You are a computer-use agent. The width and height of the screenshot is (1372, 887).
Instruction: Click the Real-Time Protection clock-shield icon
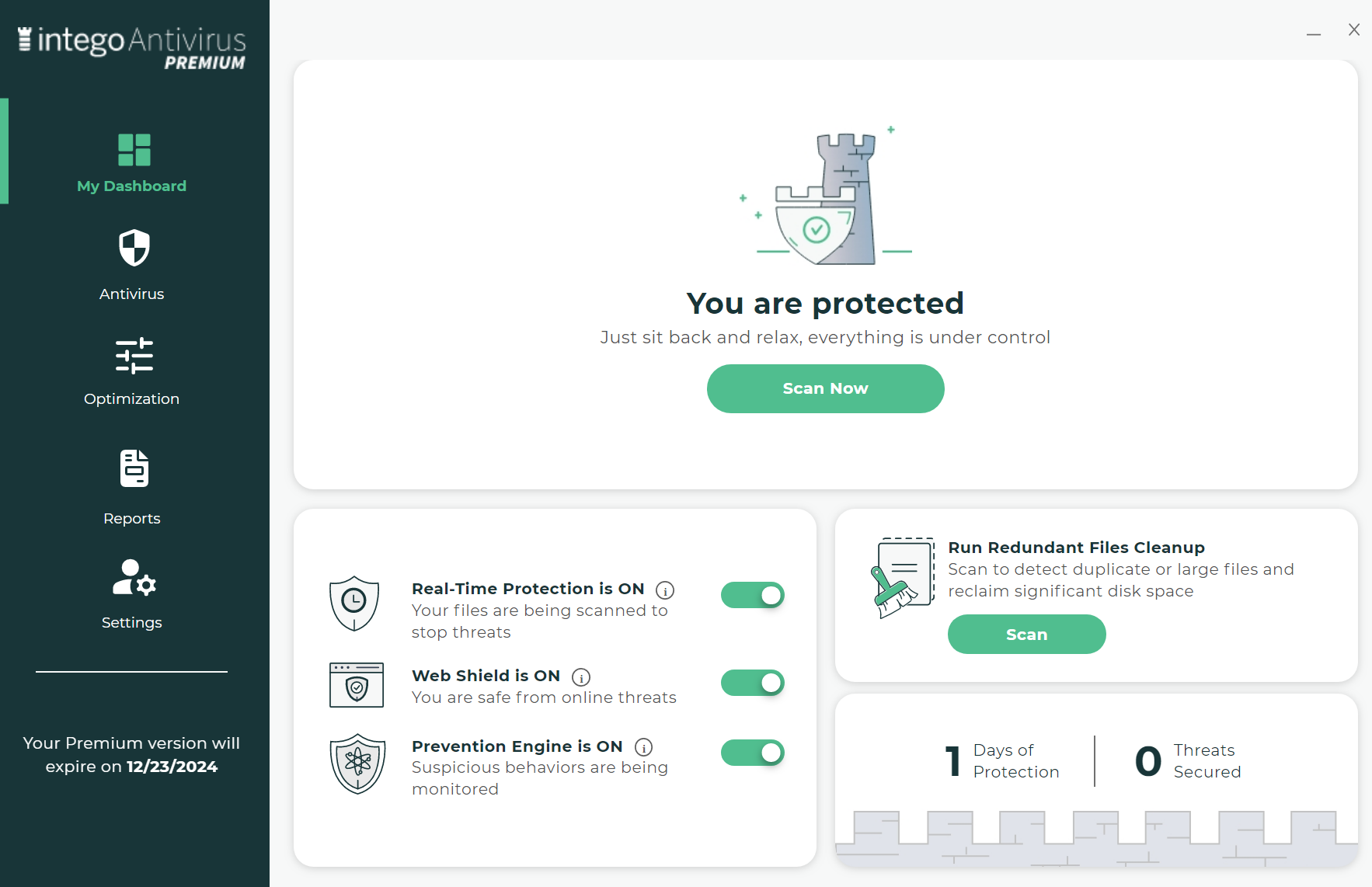point(354,604)
